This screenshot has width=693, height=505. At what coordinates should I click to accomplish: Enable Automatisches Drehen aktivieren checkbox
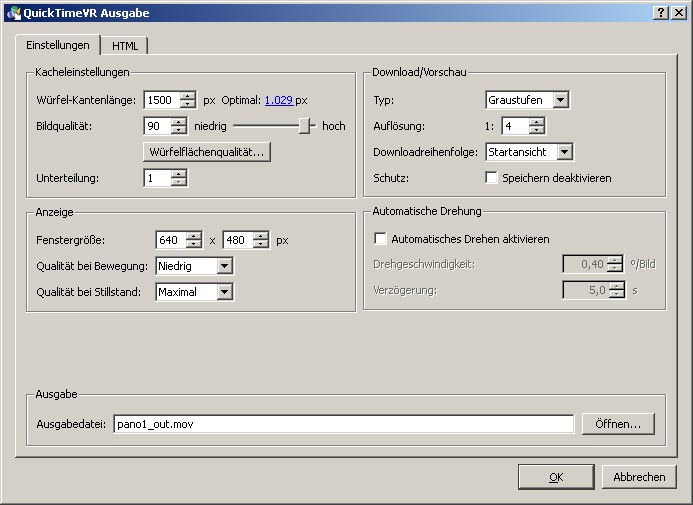[380, 239]
